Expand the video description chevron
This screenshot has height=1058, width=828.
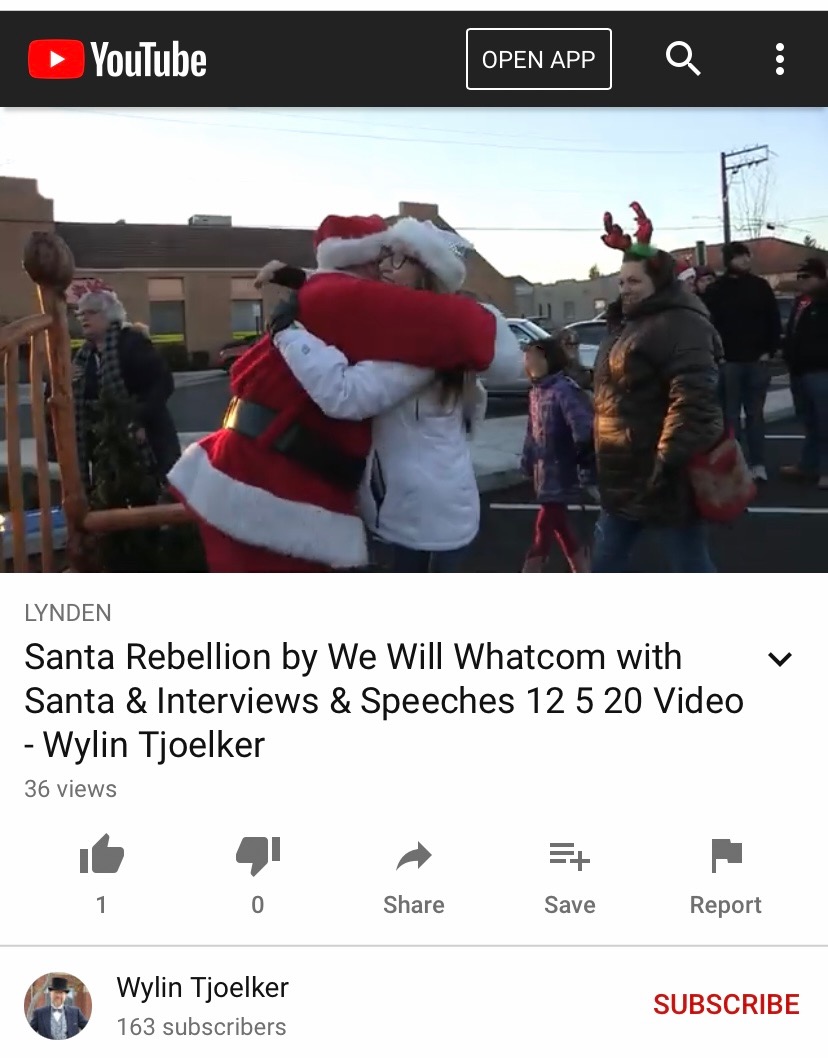click(x=779, y=659)
